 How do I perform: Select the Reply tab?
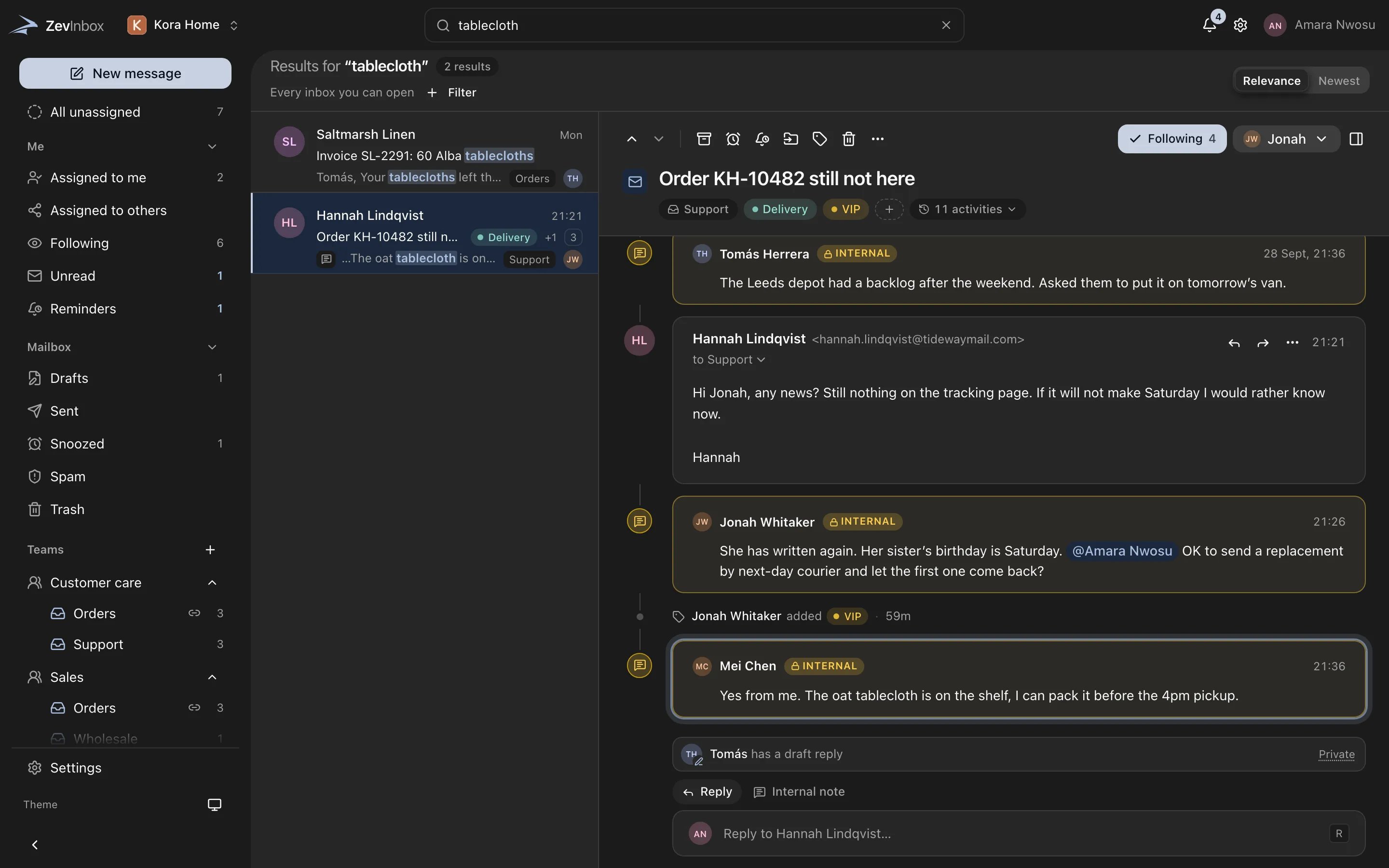click(707, 792)
